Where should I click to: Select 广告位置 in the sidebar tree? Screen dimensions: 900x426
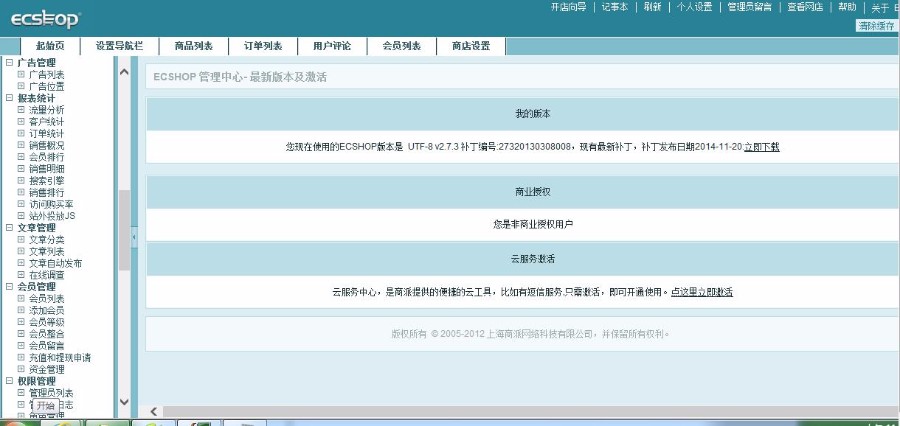pos(46,87)
